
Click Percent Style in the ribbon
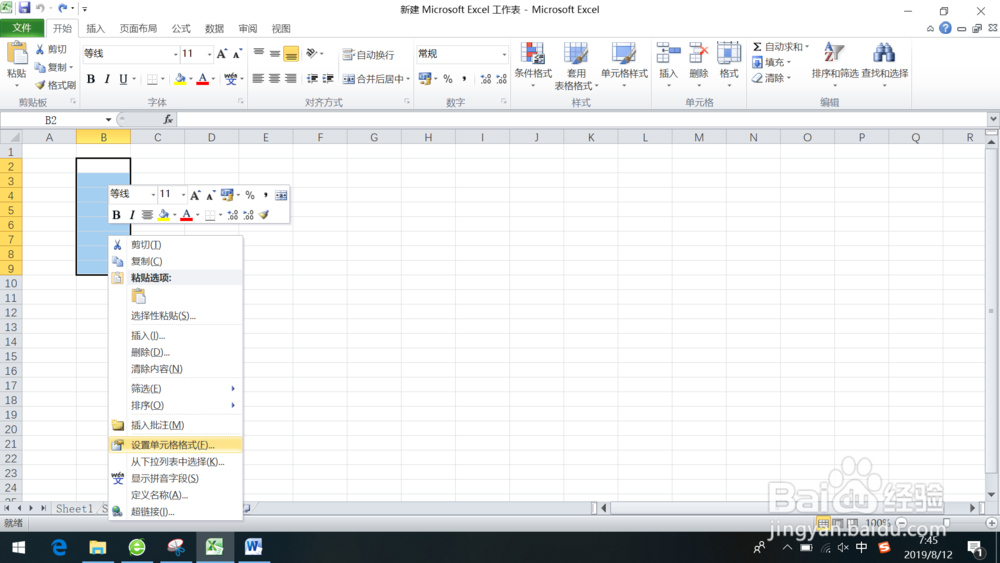click(x=448, y=79)
